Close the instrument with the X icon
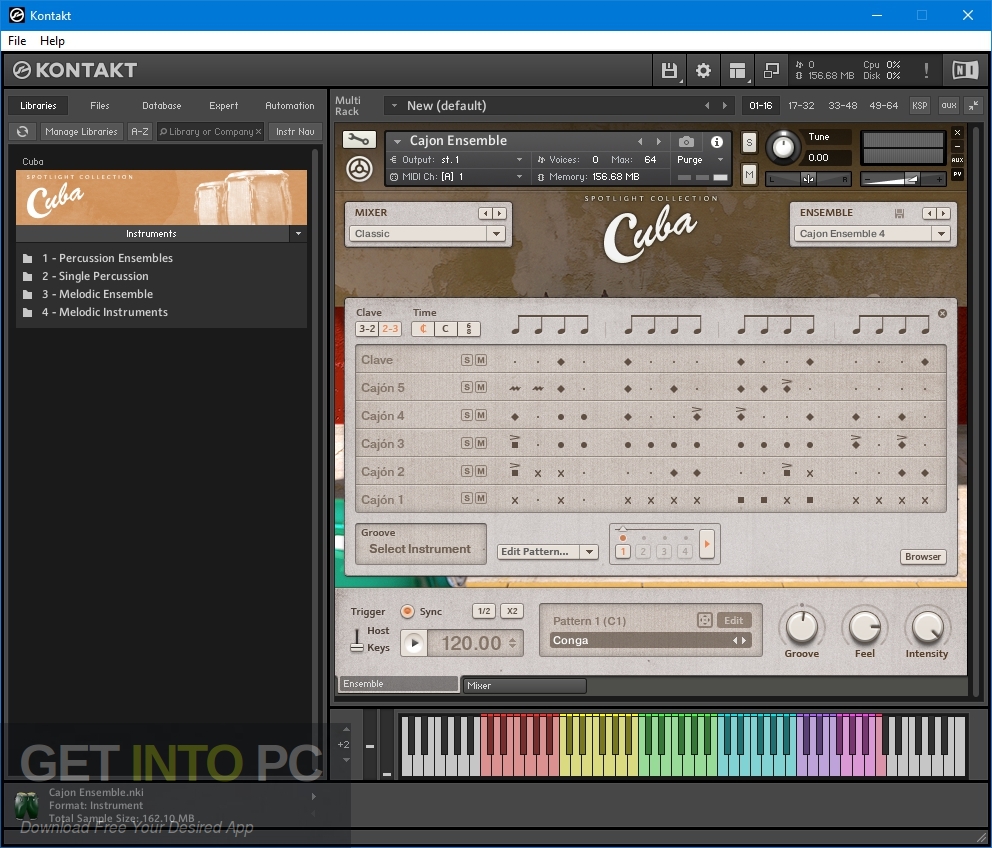The height and width of the screenshot is (848, 992). (x=957, y=132)
